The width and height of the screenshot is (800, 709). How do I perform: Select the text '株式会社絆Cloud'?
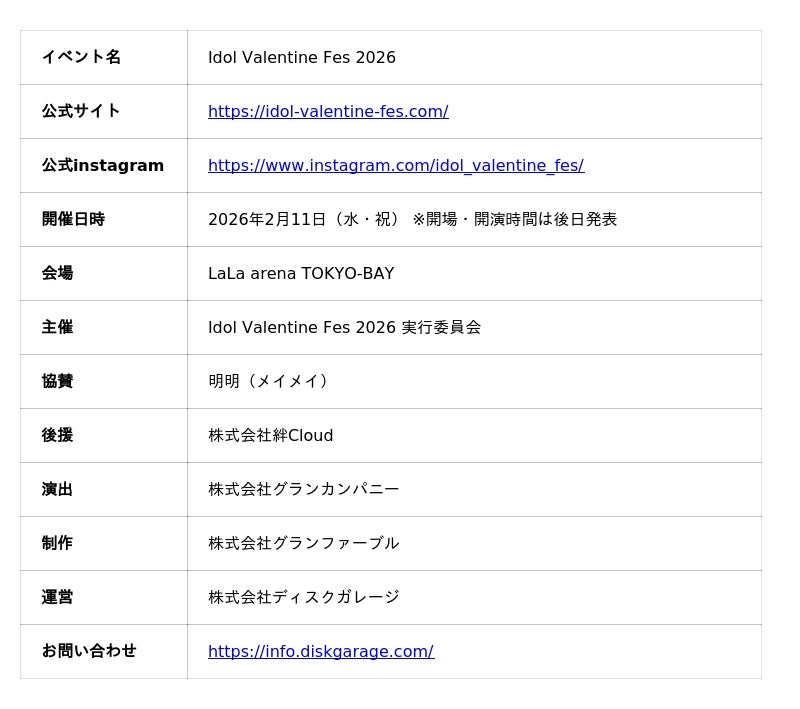(x=270, y=436)
